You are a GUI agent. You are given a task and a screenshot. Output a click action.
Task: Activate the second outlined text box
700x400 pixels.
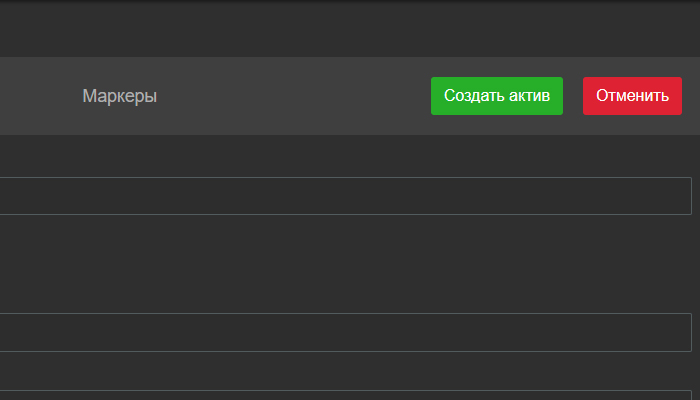pos(346,332)
